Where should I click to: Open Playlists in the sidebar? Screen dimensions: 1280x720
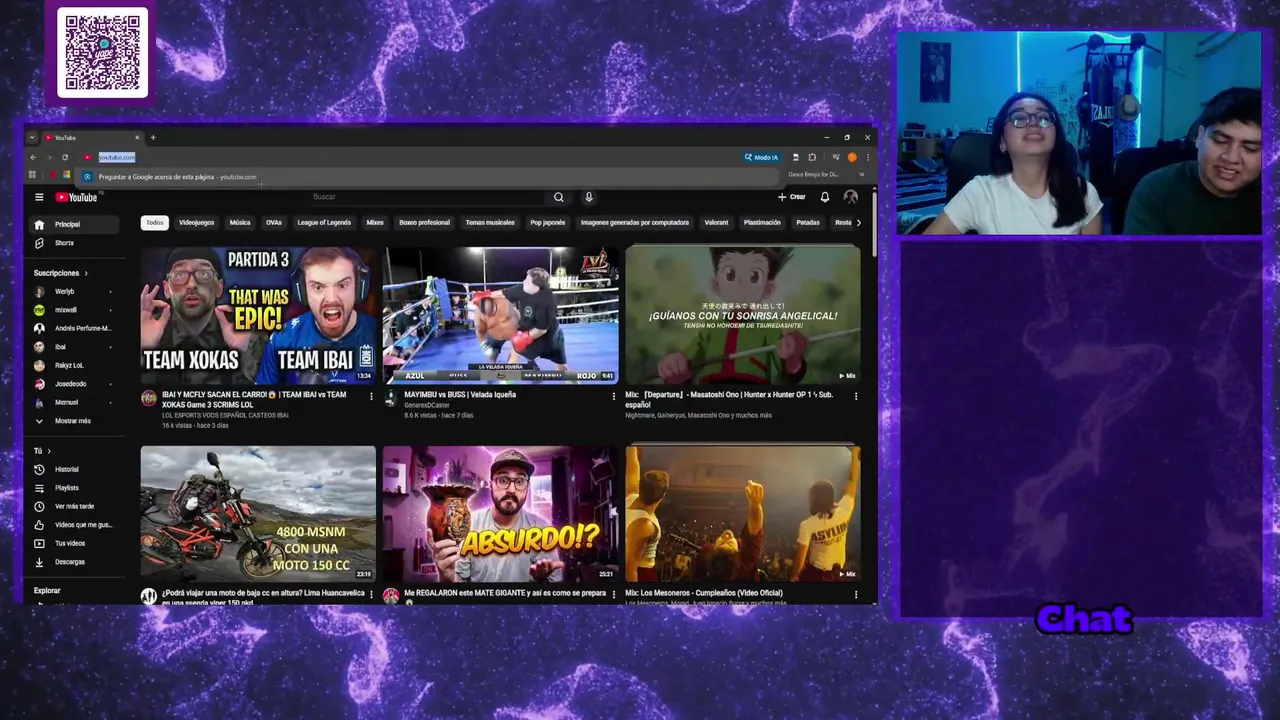pos(72,488)
